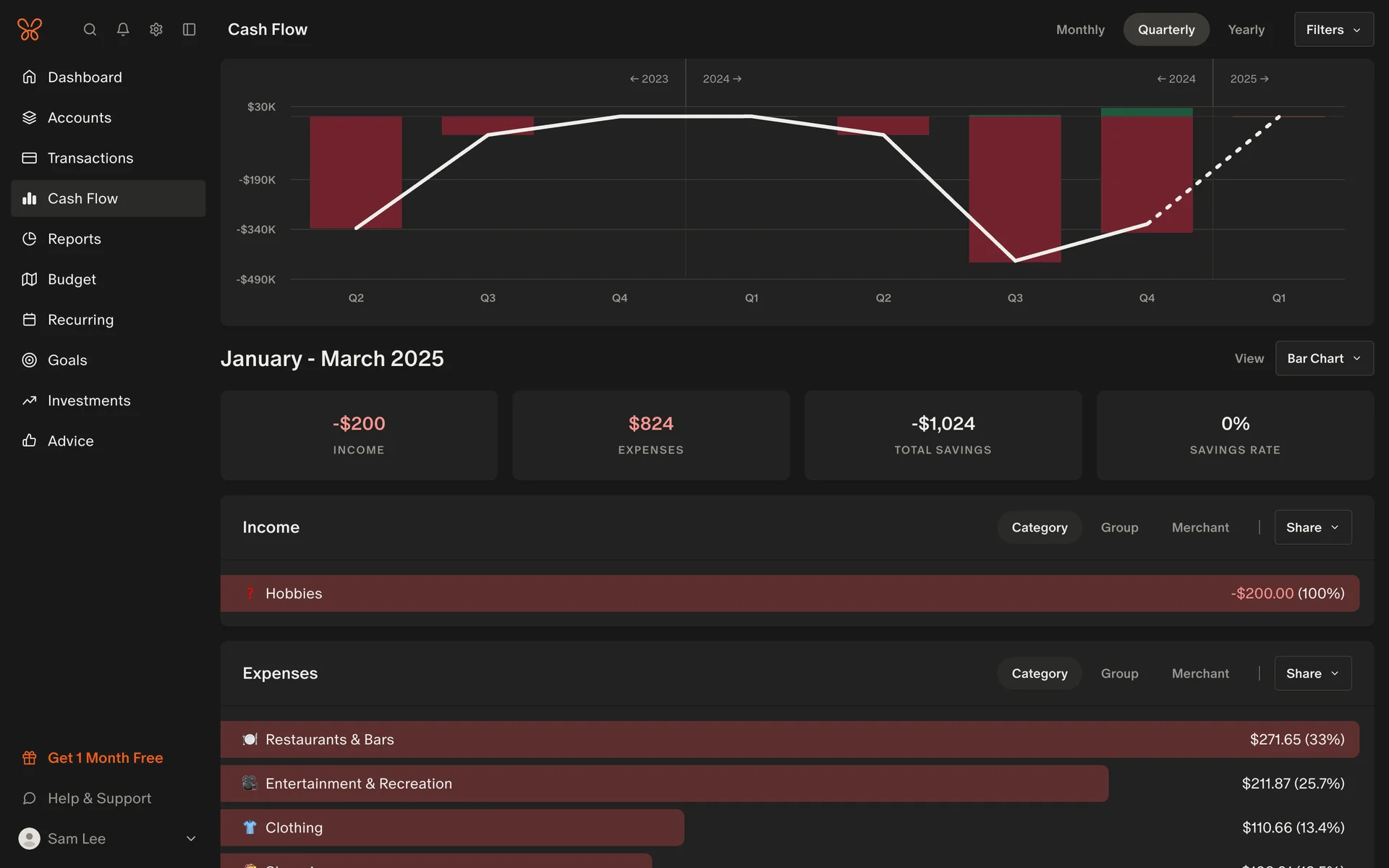Open settings gear icon
The height and width of the screenshot is (868, 1389).
(156, 30)
